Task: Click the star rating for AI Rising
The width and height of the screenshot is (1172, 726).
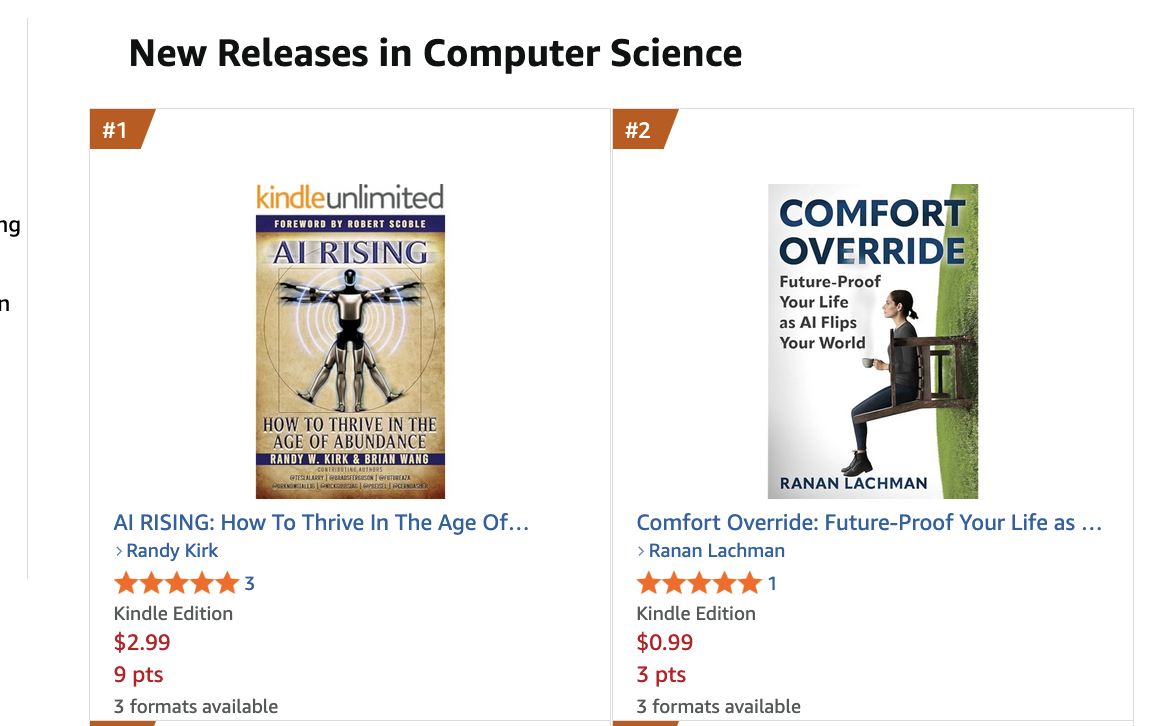Action: pos(176,583)
